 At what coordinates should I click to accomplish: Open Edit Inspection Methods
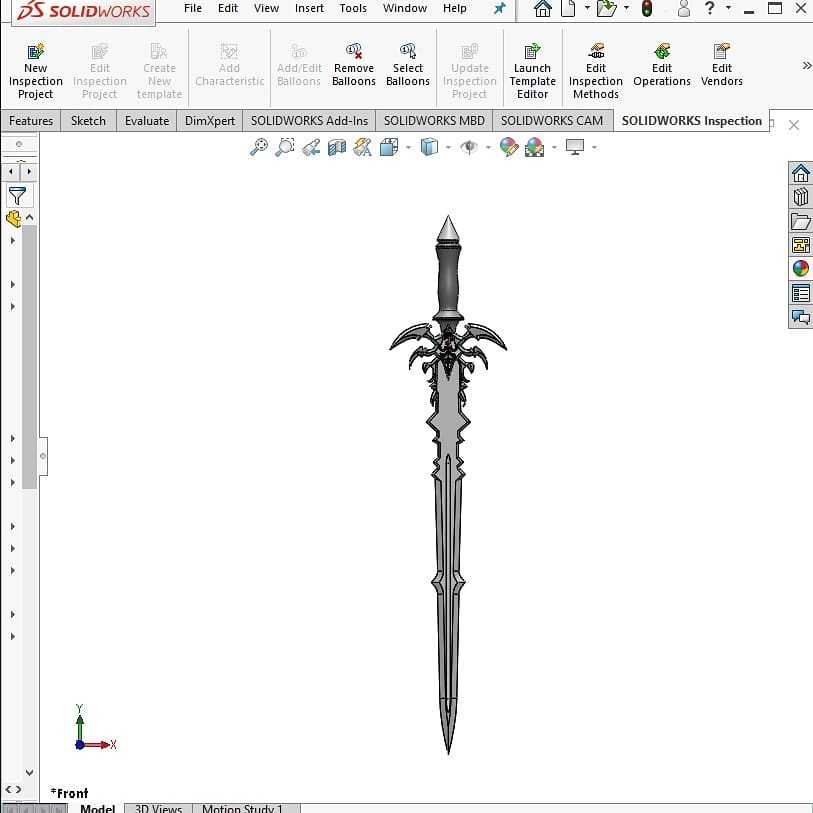[596, 72]
